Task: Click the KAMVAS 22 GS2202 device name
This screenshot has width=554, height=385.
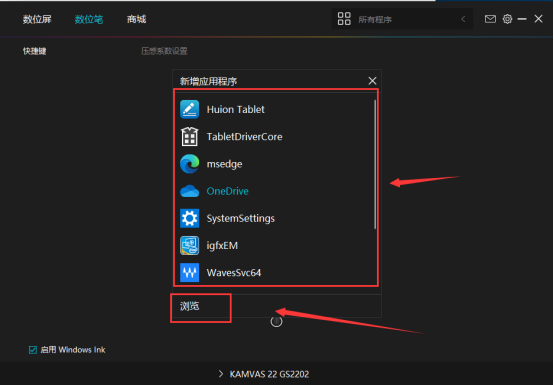Action: pos(269,374)
